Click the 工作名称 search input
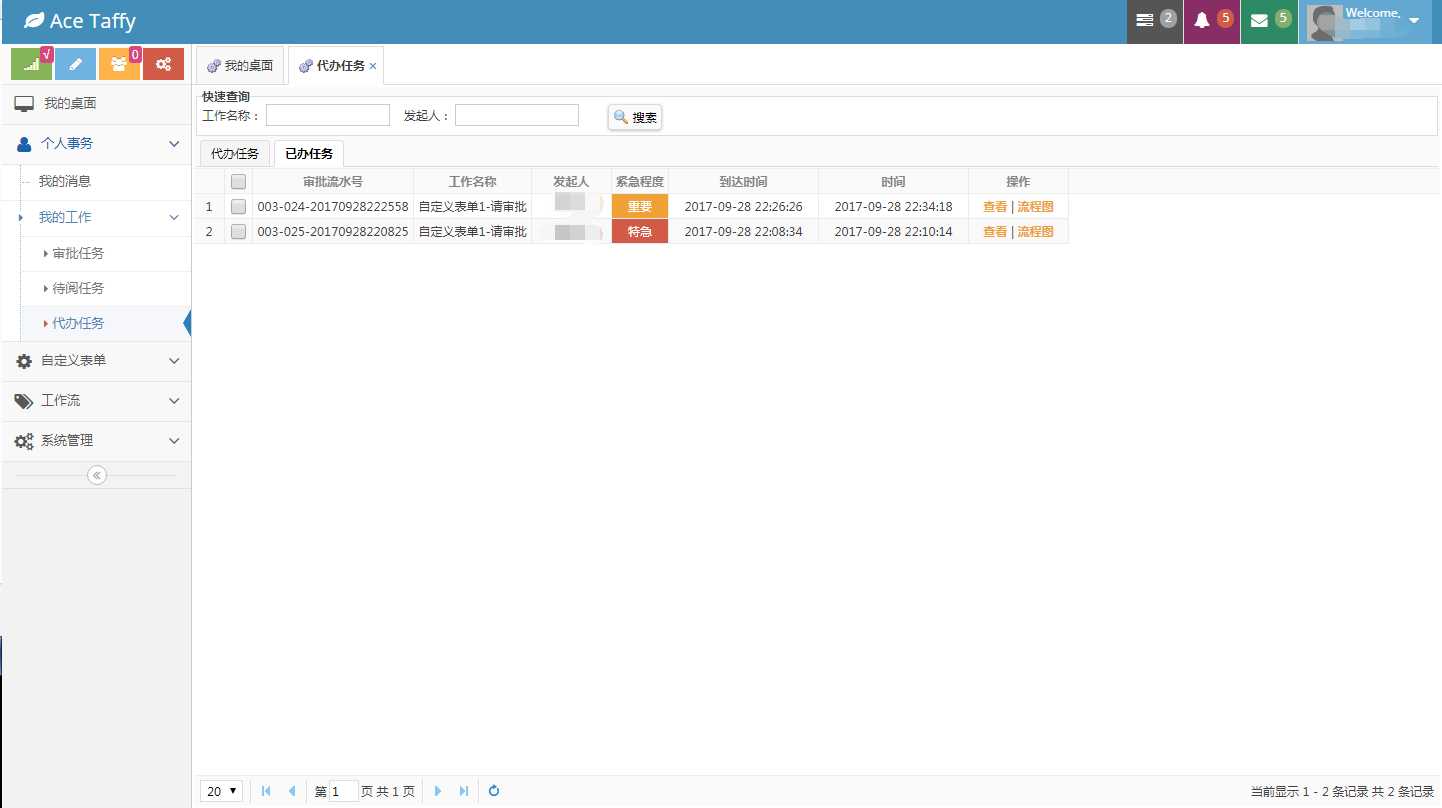The width and height of the screenshot is (1442, 808). click(328, 116)
